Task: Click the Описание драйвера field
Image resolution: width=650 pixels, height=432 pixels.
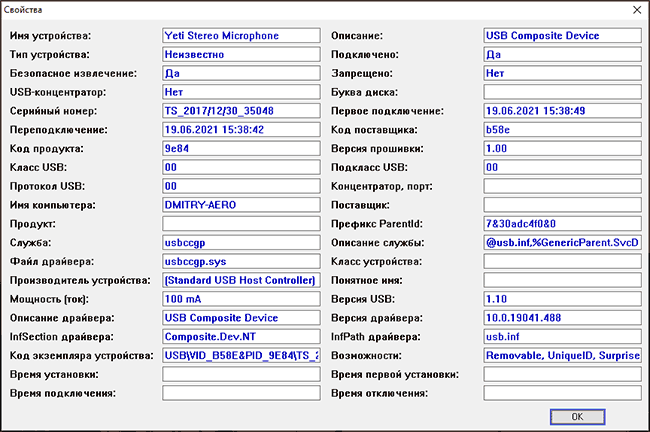Action: (241, 318)
